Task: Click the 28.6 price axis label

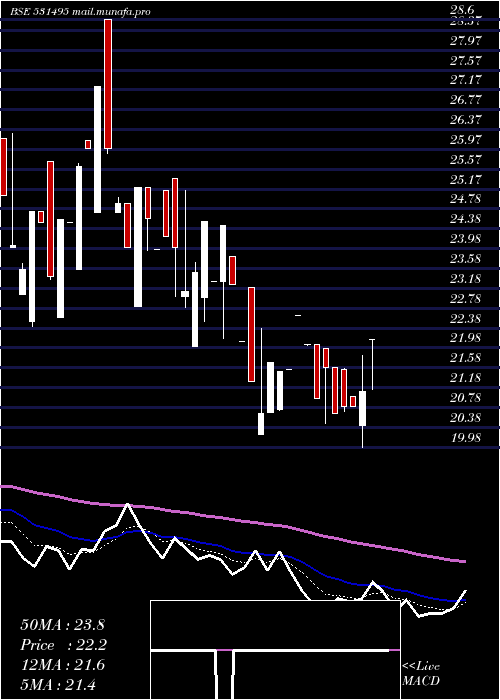Action: [462, 9]
